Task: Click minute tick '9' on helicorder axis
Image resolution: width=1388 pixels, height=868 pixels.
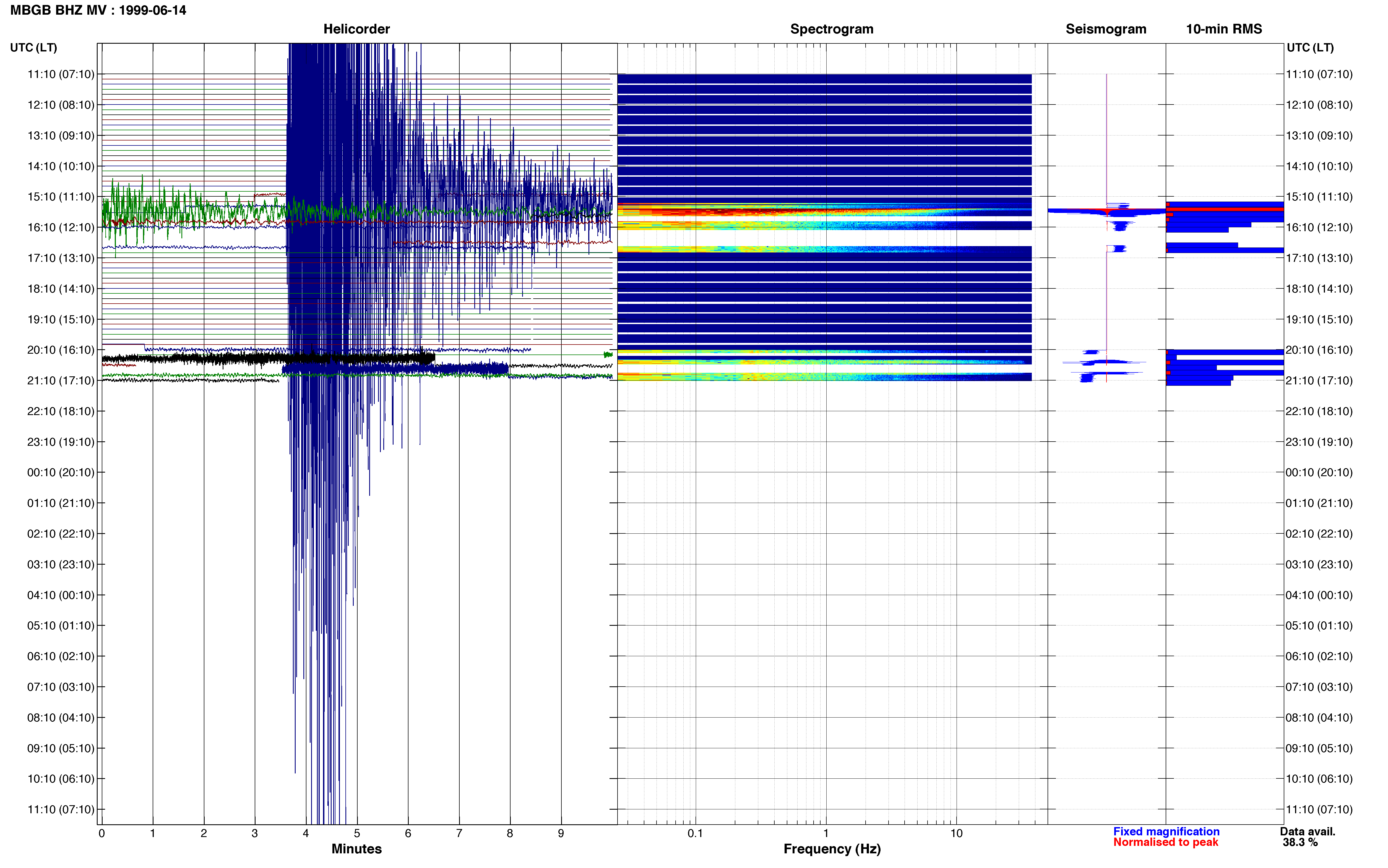Action: tap(561, 833)
